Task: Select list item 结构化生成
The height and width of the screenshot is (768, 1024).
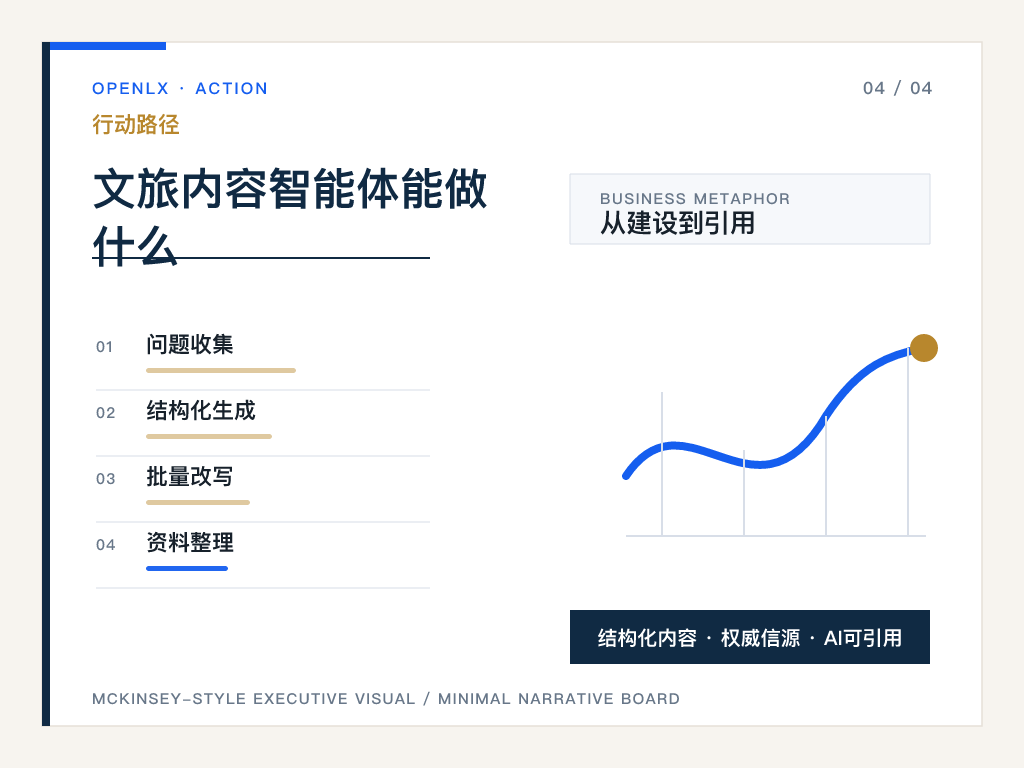Action: pos(200,411)
